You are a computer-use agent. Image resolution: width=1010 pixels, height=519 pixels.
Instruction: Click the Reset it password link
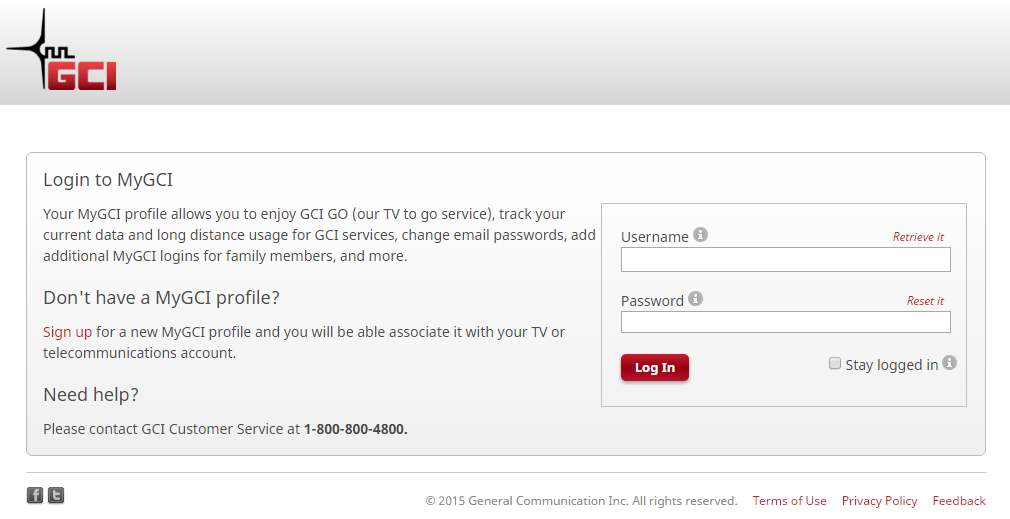[925, 301]
